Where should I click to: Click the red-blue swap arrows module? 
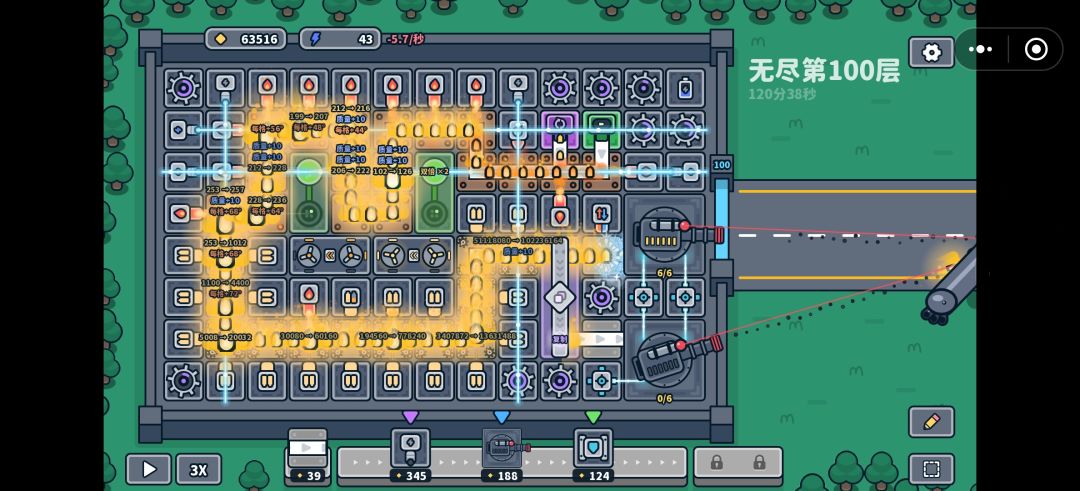click(x=601, y=213)
